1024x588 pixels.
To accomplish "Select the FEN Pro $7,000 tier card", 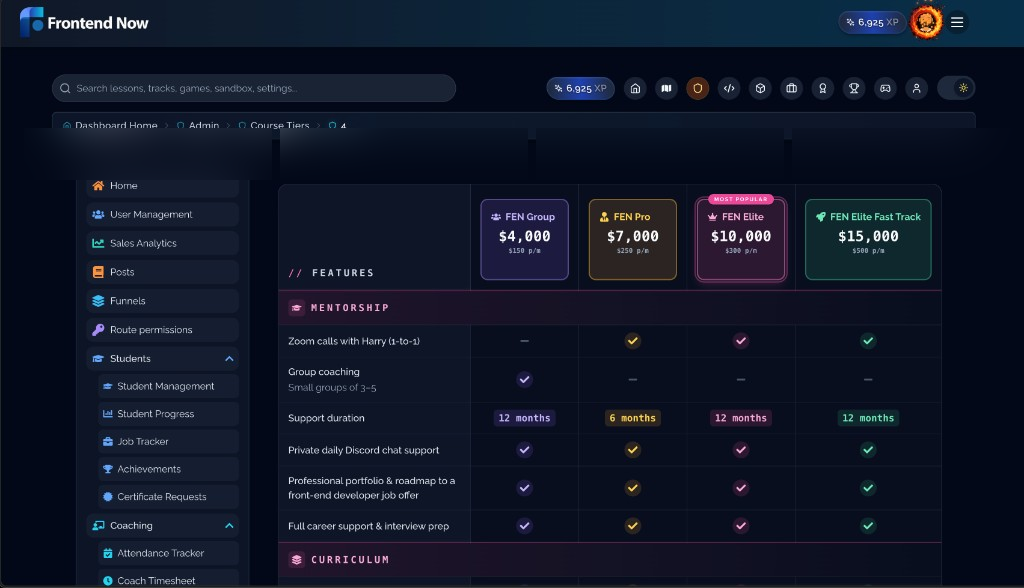I will tap(633, 240).
